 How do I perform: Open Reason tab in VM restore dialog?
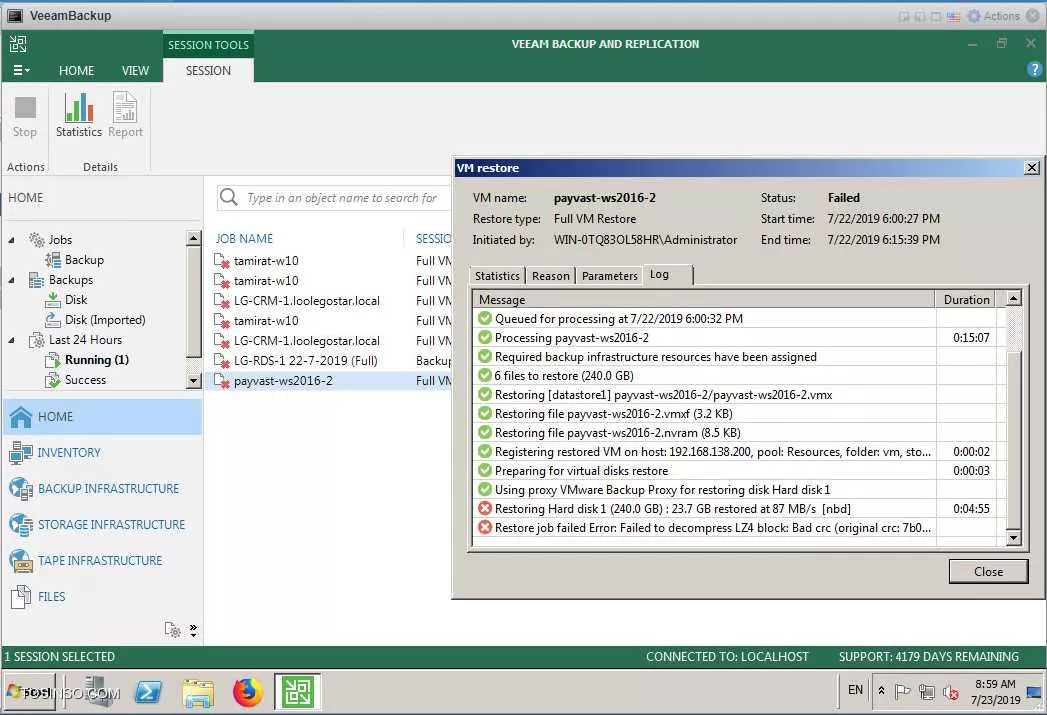pos(550,276)
